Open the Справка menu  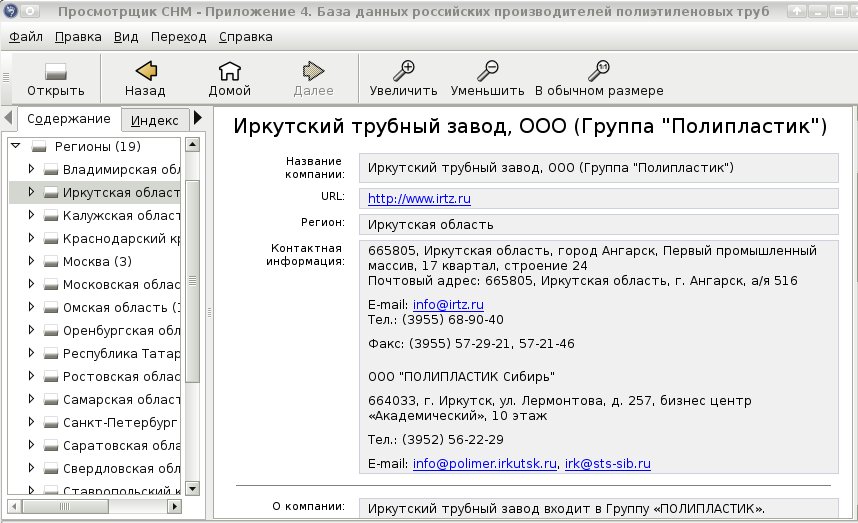[246, 37]
